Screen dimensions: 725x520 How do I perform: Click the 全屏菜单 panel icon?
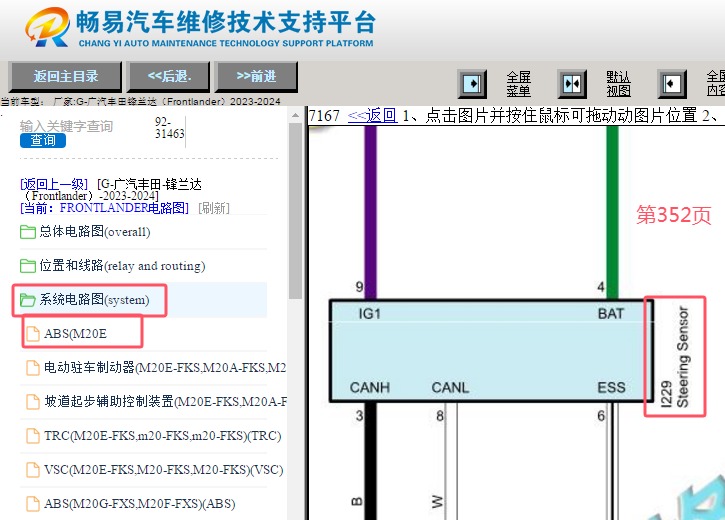(472, 84)
